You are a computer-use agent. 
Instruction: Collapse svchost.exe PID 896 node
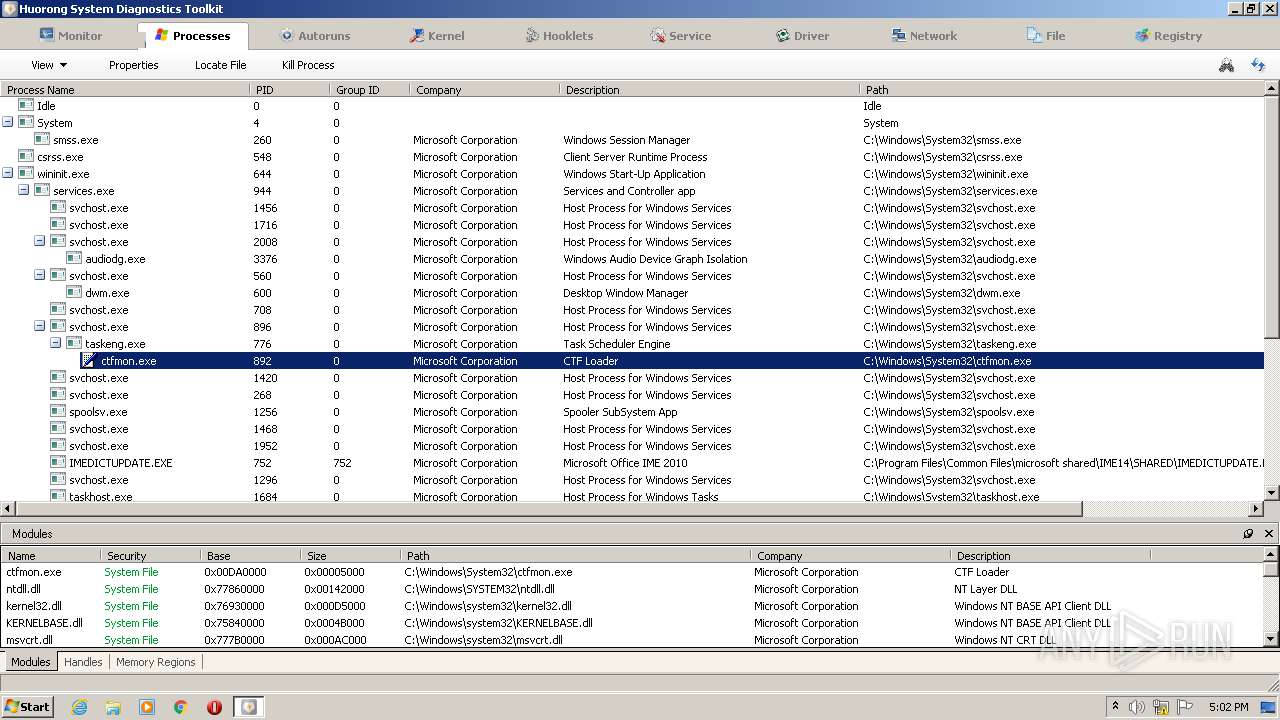40,326
